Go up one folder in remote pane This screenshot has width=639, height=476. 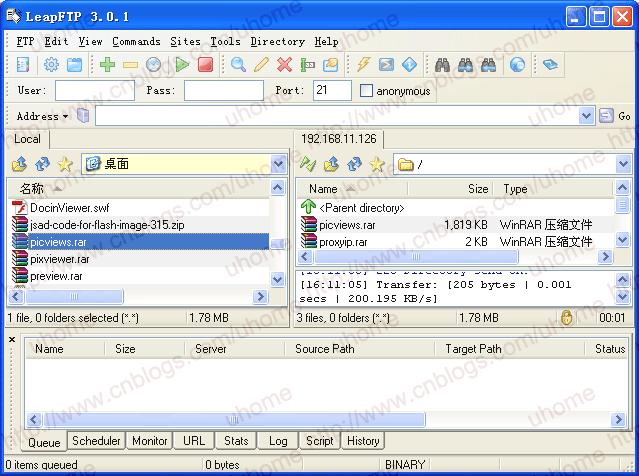(331, 164)
